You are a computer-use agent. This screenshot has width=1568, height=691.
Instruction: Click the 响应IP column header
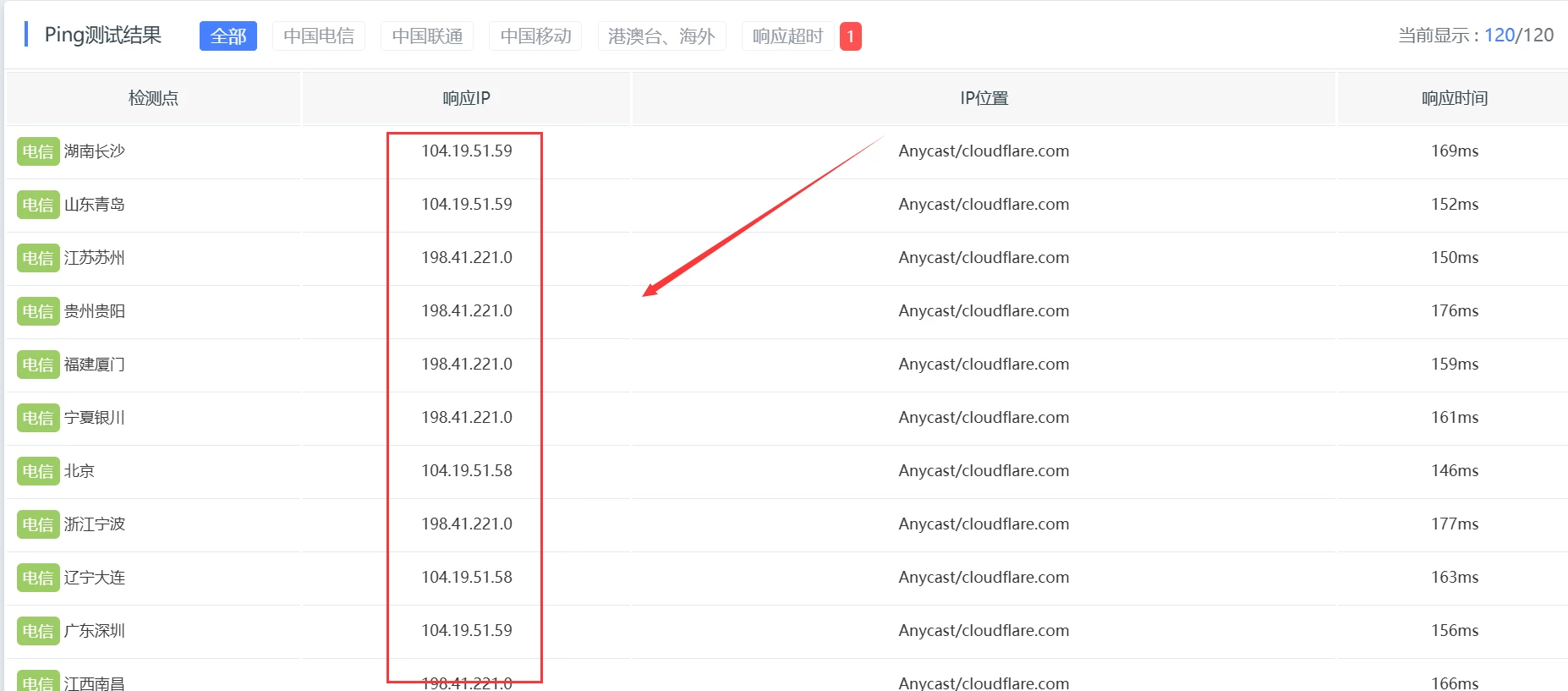(x=466, y=98)
